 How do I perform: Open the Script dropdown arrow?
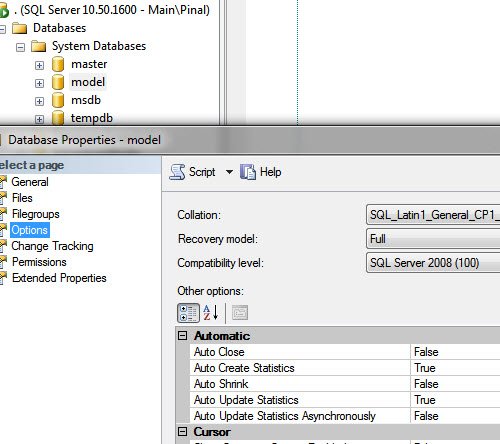point(229,172)
